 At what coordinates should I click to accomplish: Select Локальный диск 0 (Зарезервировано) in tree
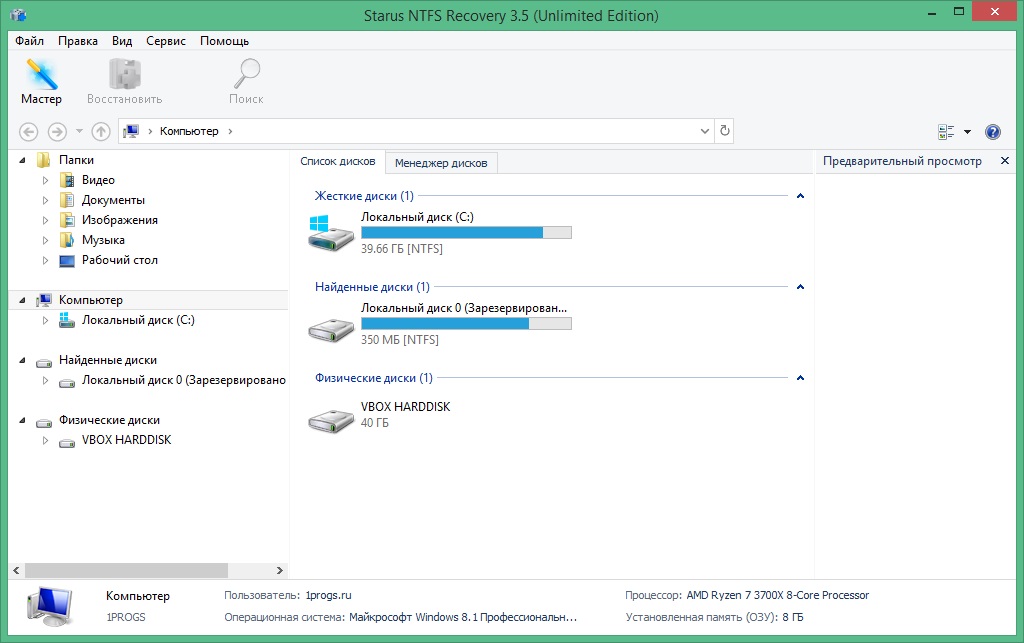click(x=184, y=380)
